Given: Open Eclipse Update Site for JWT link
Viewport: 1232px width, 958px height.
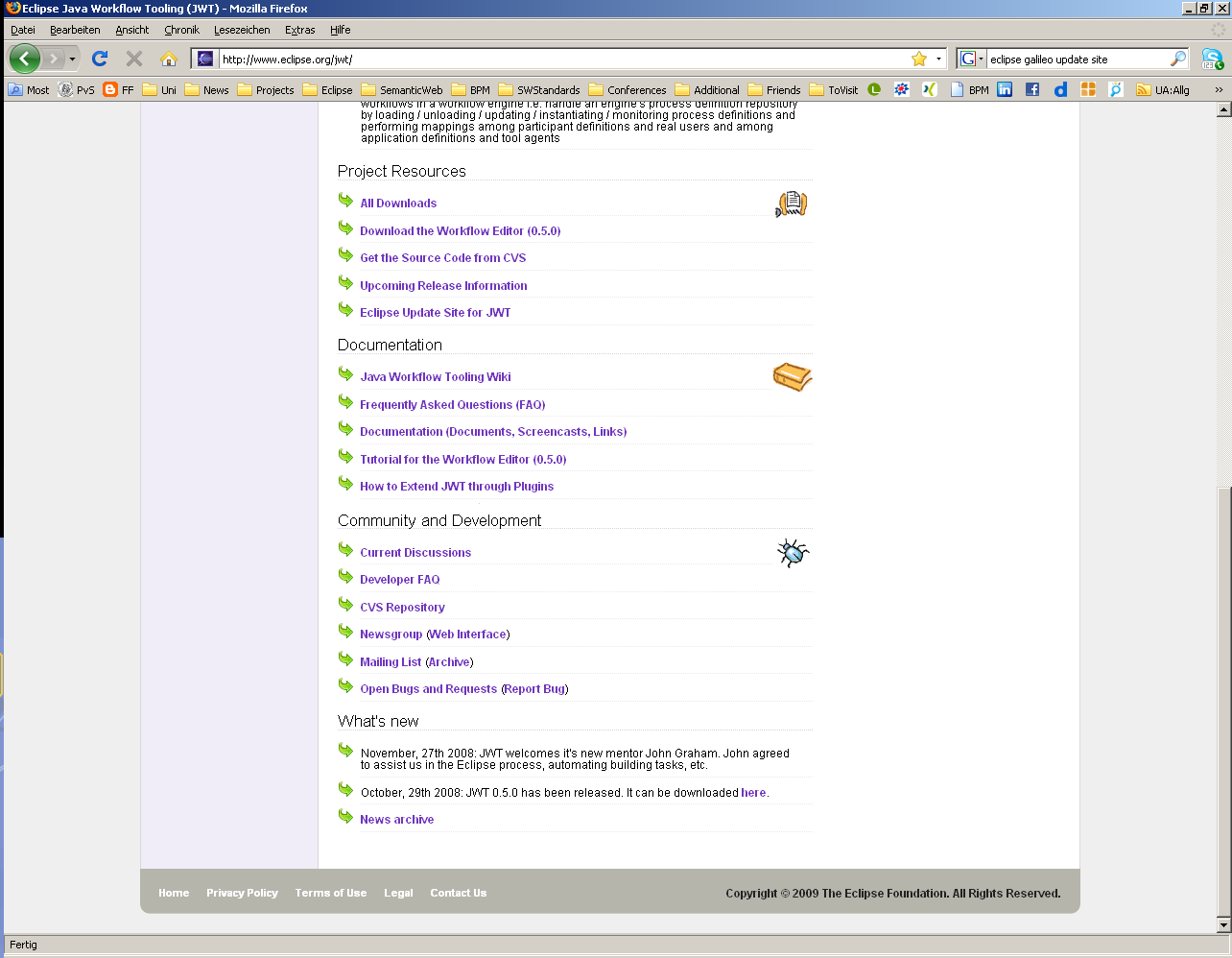Looking at the screenshot, I should click(436, 313).
